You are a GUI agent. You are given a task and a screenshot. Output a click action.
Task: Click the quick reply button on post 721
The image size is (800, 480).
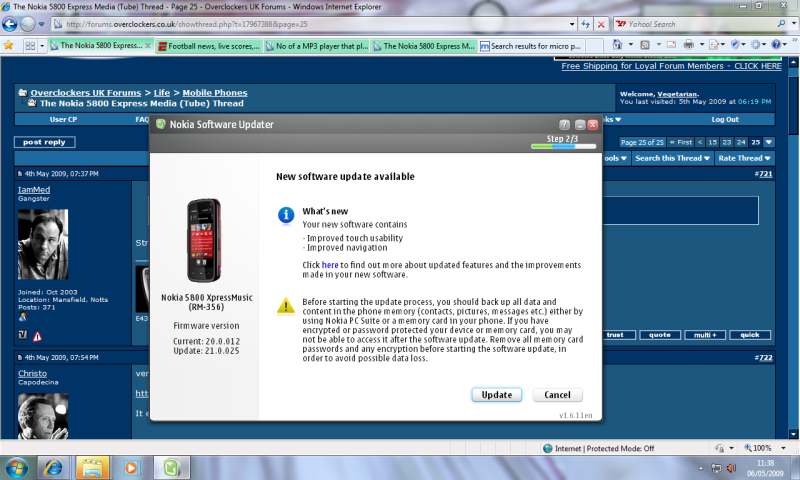[749, 335]
